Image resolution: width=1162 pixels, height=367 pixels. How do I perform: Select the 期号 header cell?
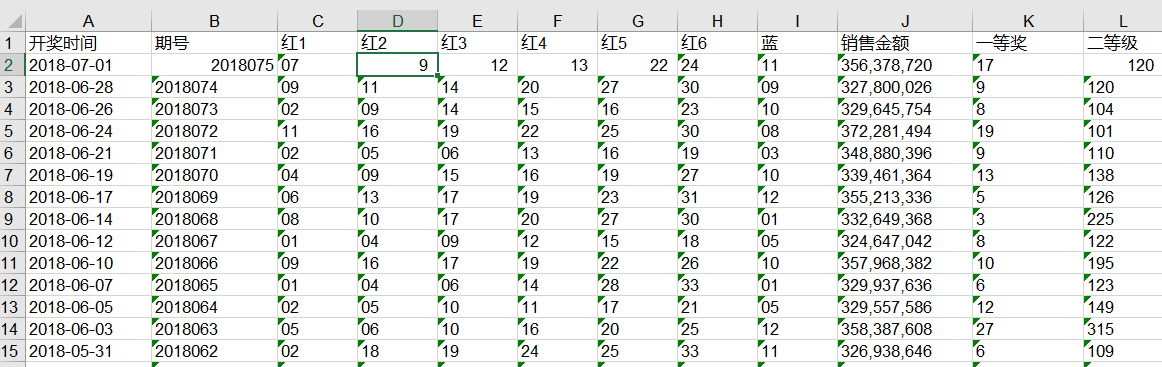(x=214, y=43)
